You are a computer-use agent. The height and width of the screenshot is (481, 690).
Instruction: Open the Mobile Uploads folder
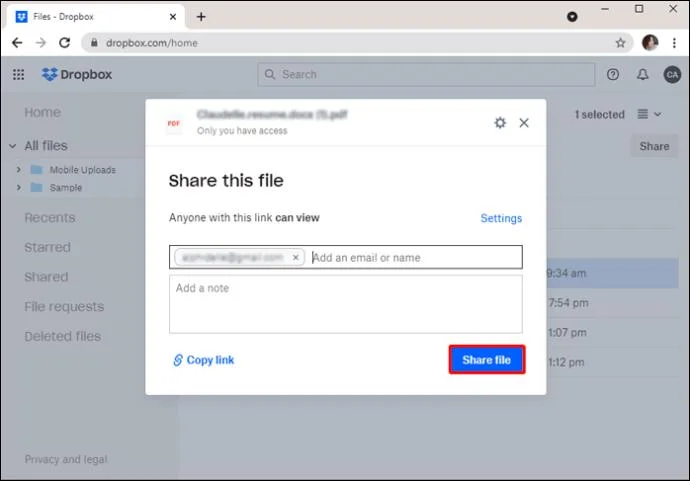82,170
